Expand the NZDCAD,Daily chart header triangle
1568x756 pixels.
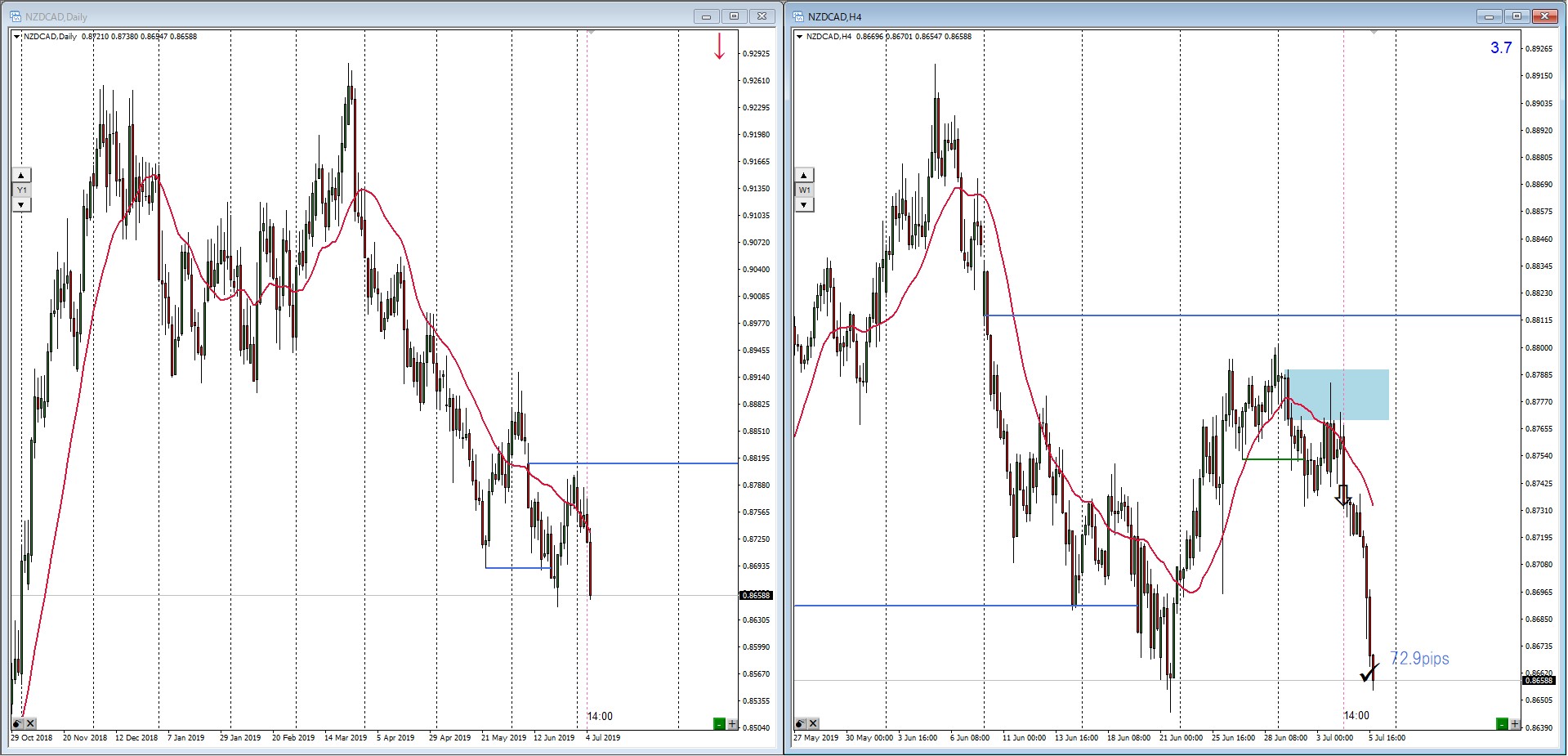[x=17, y=37]
